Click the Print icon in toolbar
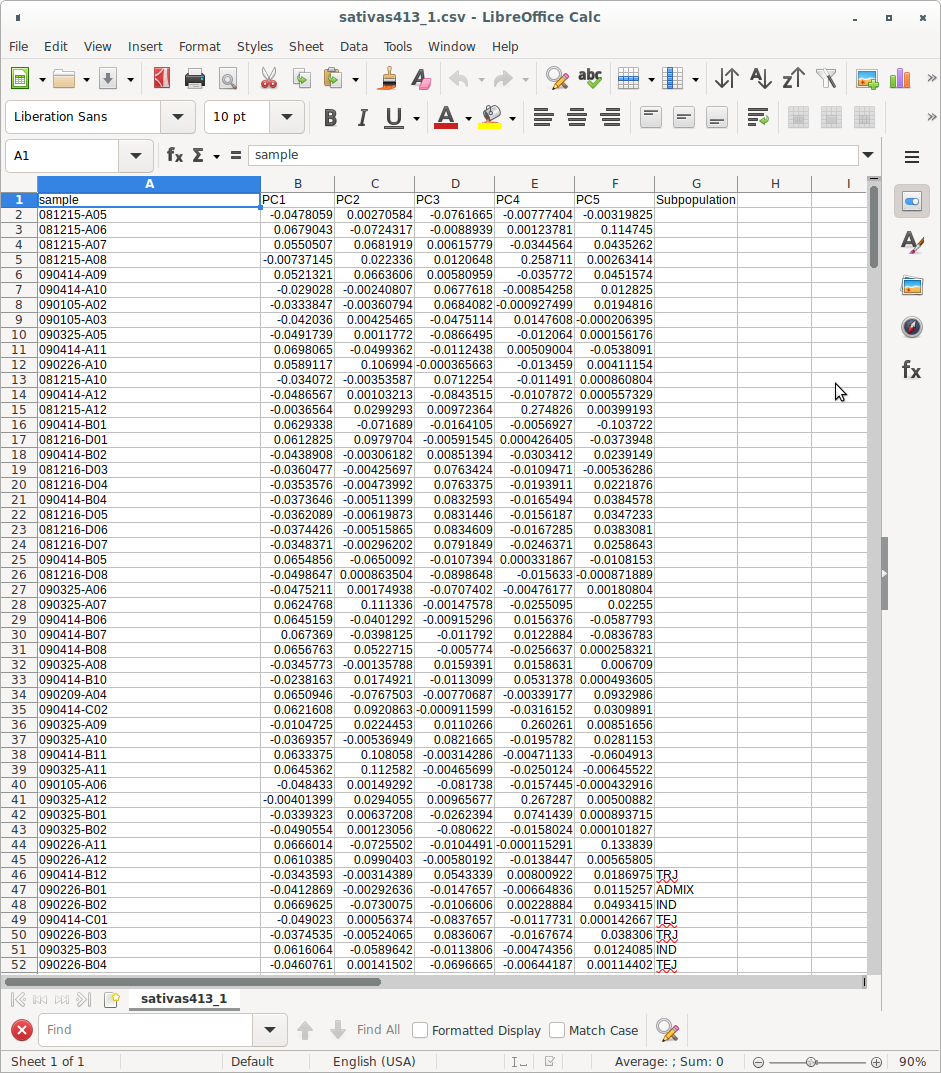Viewport: 941px width, 1073px height. click(x=195, y=79)
